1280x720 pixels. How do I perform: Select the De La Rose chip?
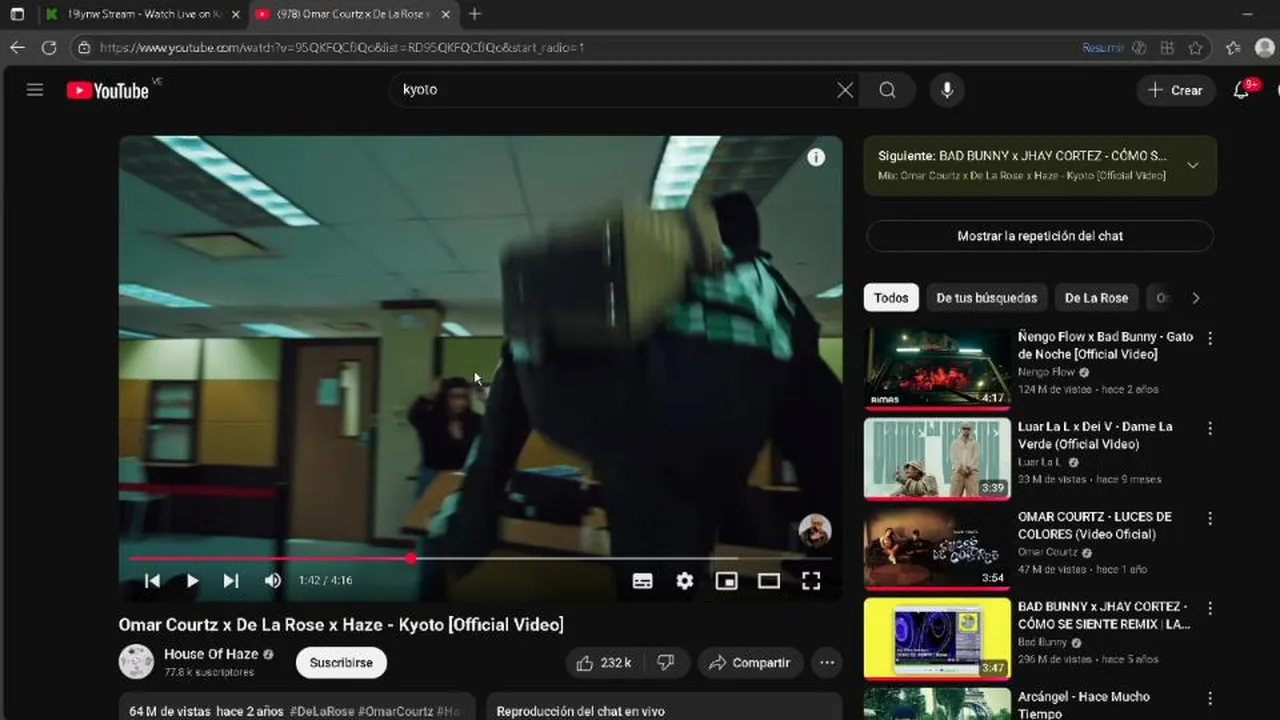click(1096, 298)
